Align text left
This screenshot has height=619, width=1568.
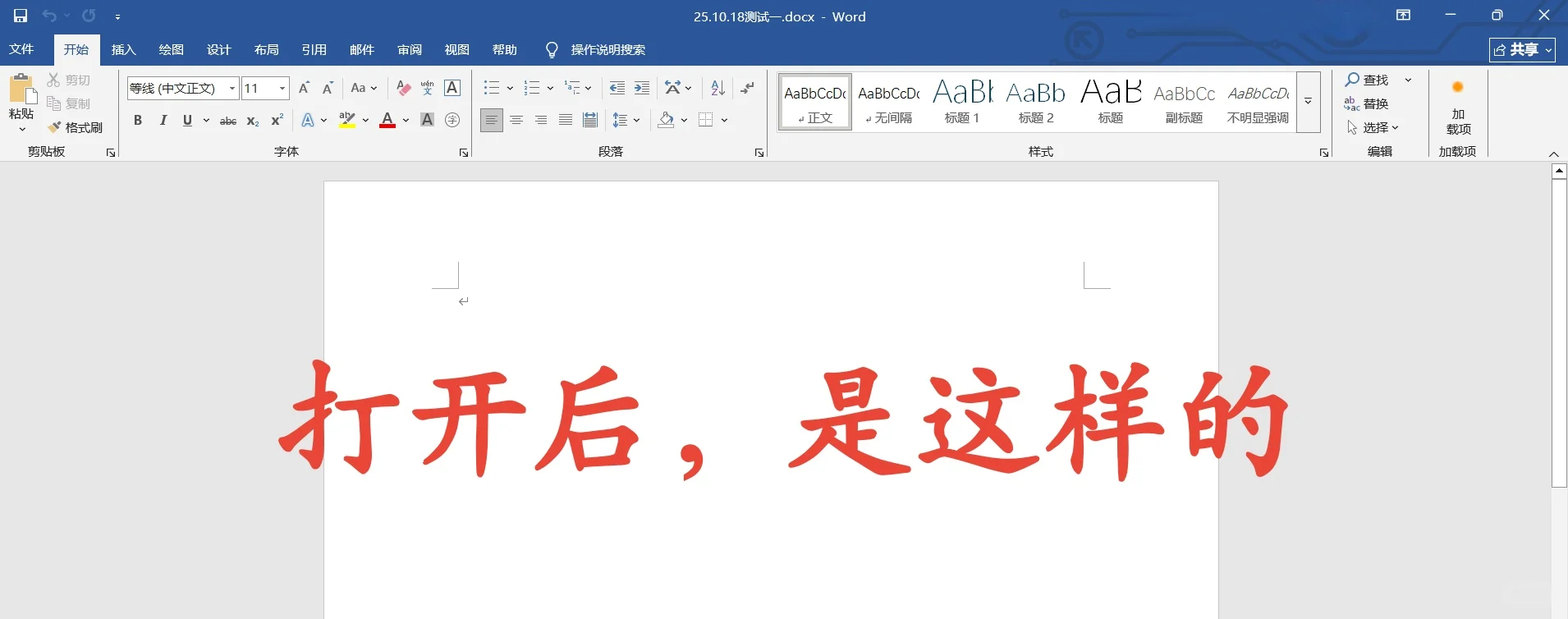coord(492,120)
